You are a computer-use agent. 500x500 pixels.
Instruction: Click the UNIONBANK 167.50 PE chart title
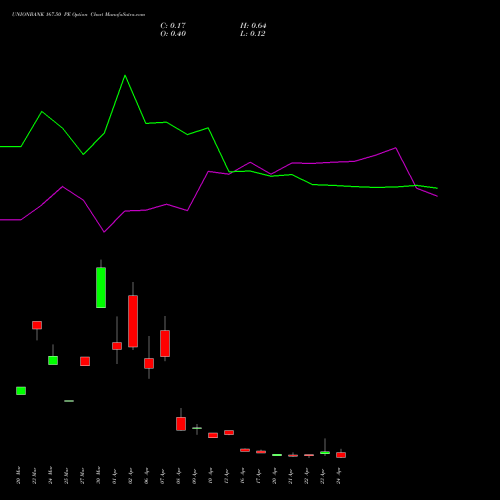tap(78, 15)
